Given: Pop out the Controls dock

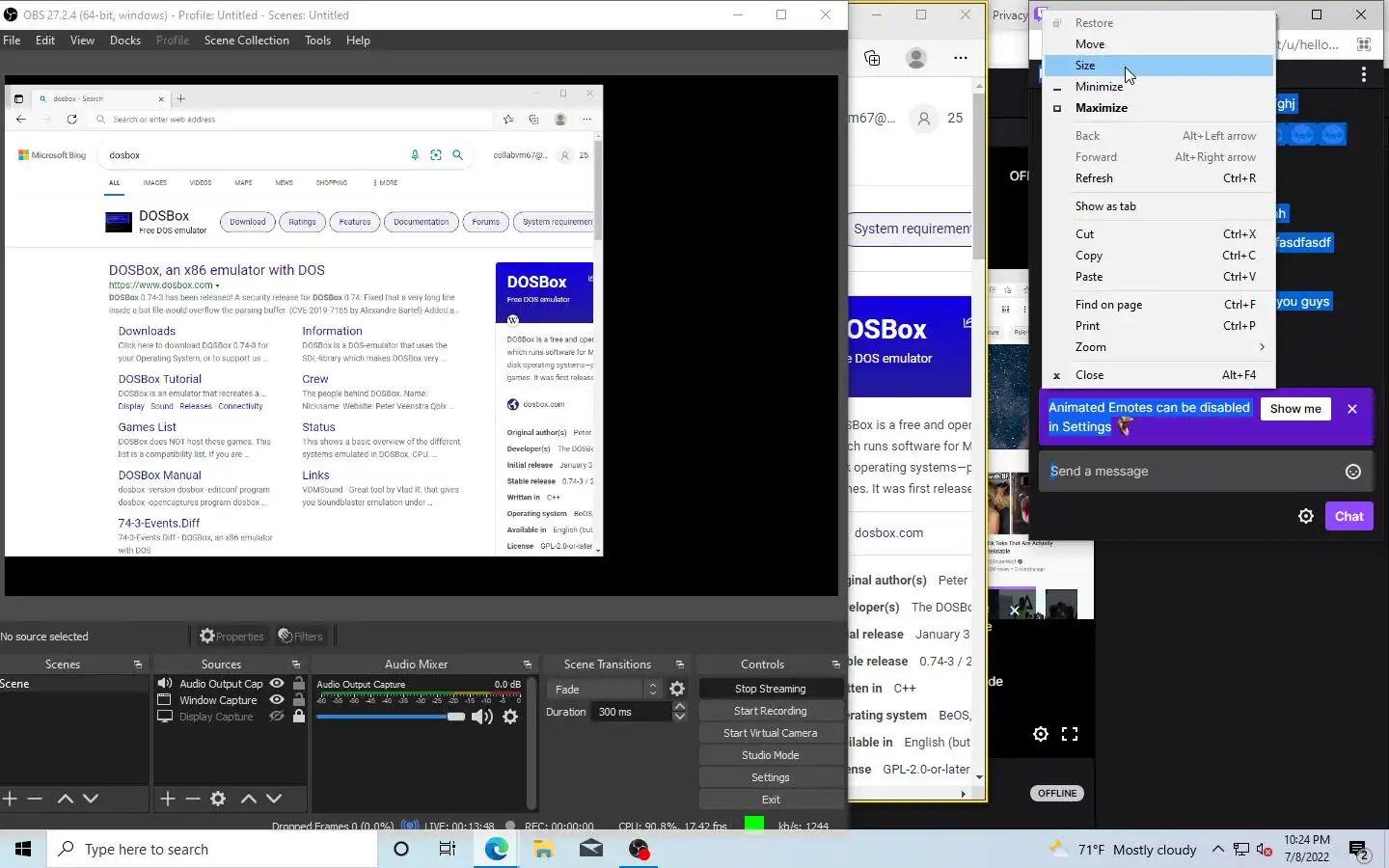Looking at the screenshot, I should click(836, 665).
